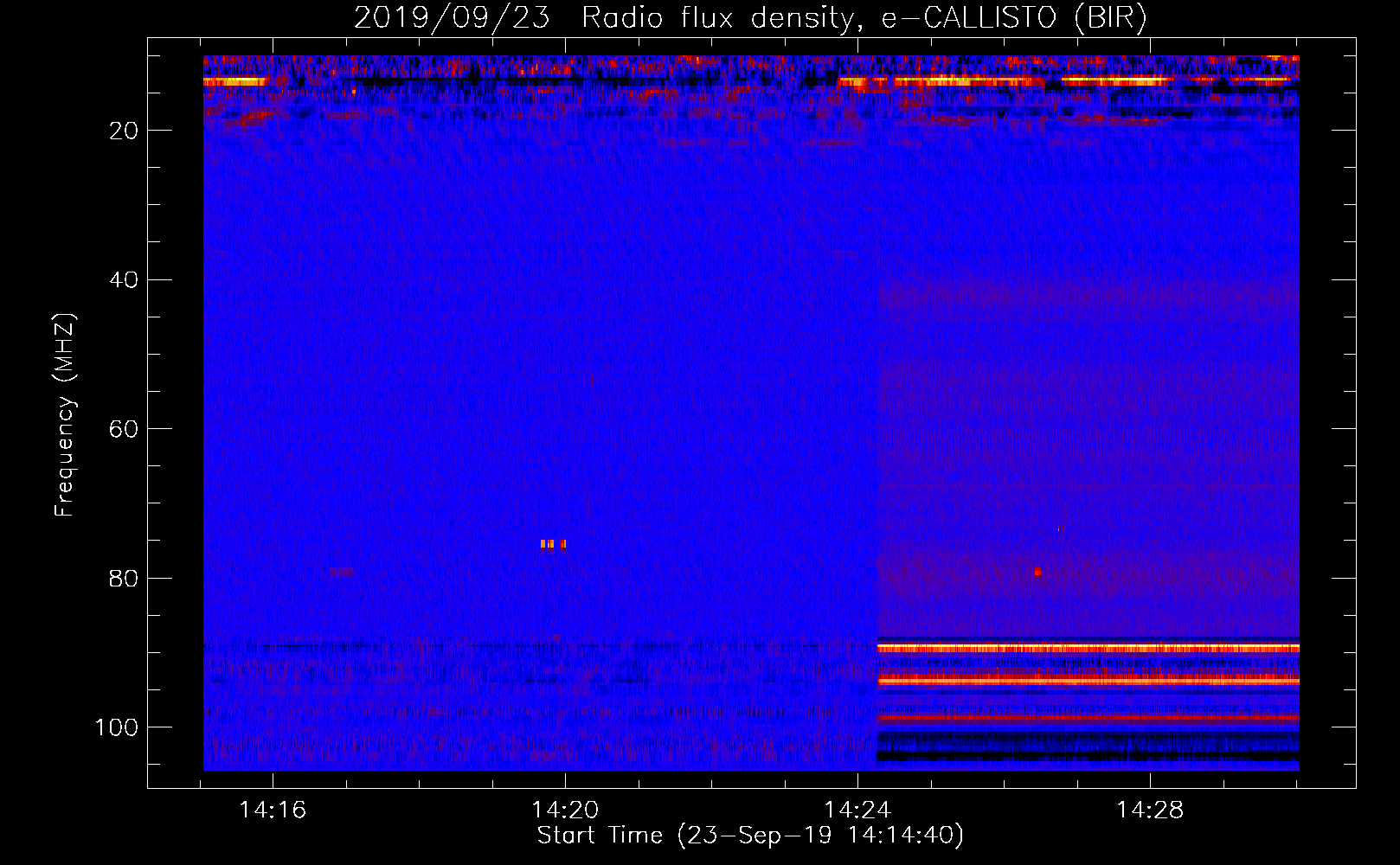Click the bright horizontal band near 89 MHz
1400x865 pixels.
point(1088,648)
